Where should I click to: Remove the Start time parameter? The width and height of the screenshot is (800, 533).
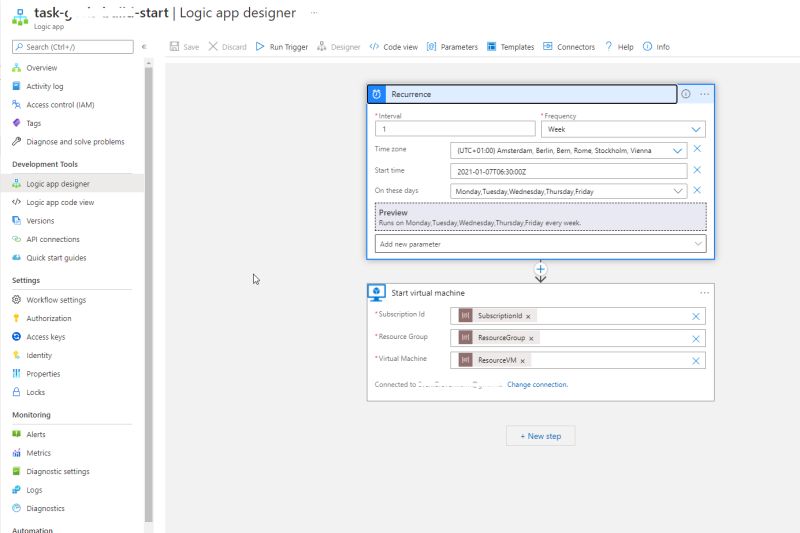coord(697,169)
